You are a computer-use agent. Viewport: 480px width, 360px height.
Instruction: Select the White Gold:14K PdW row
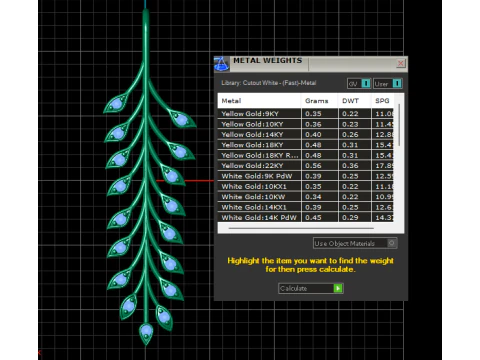tap(306, 217)
